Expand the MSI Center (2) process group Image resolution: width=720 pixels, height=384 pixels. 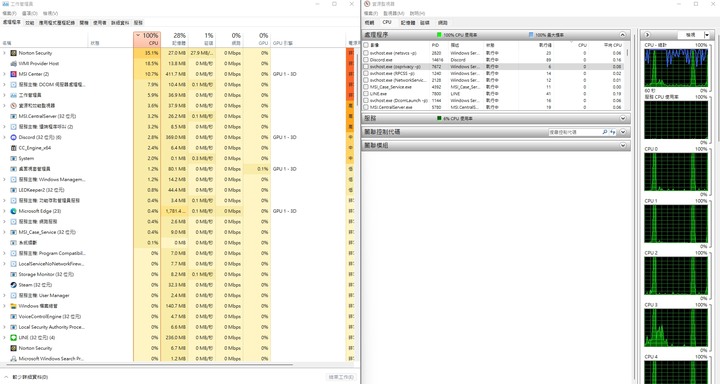(5, 74)
